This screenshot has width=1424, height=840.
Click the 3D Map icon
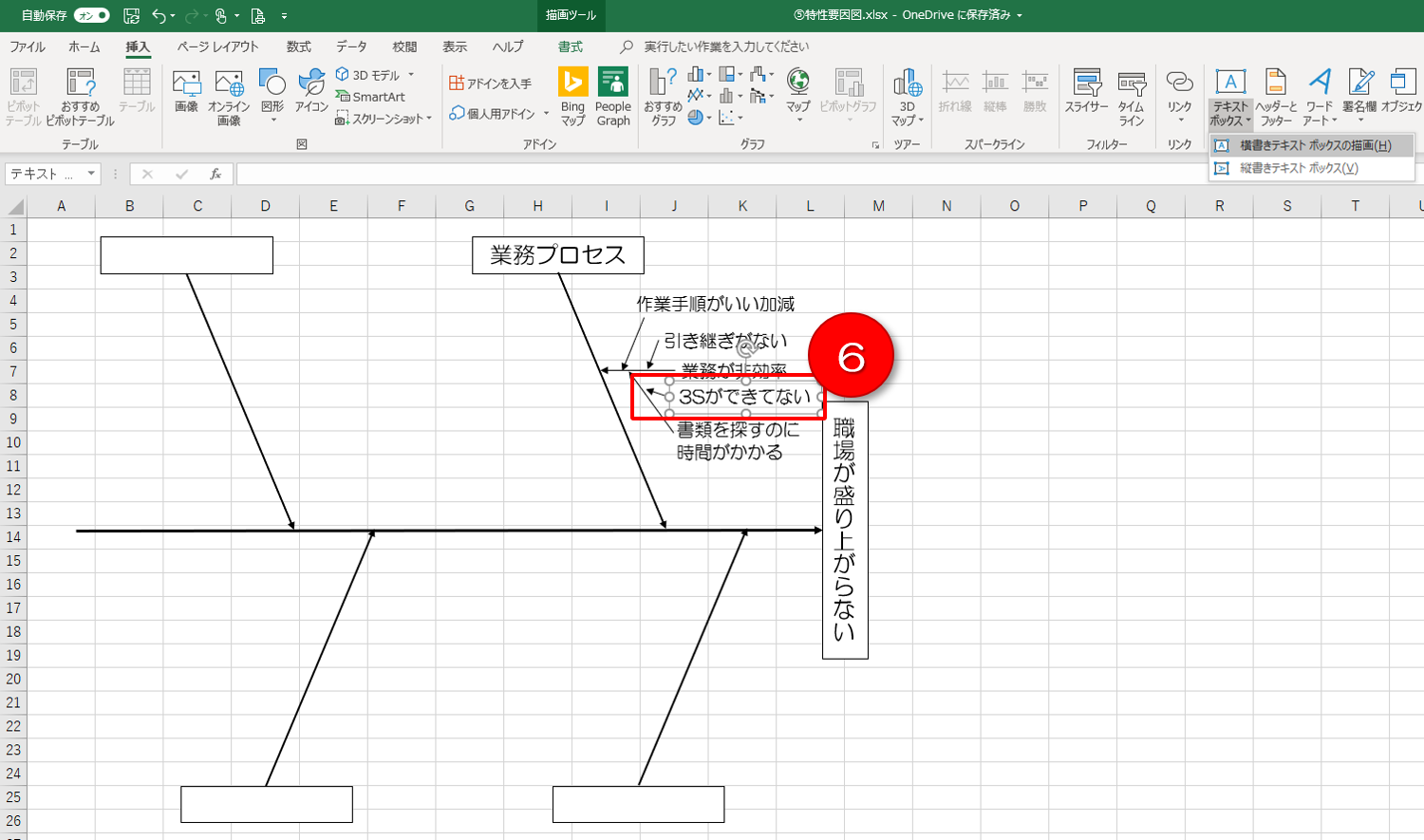(907, 96)
